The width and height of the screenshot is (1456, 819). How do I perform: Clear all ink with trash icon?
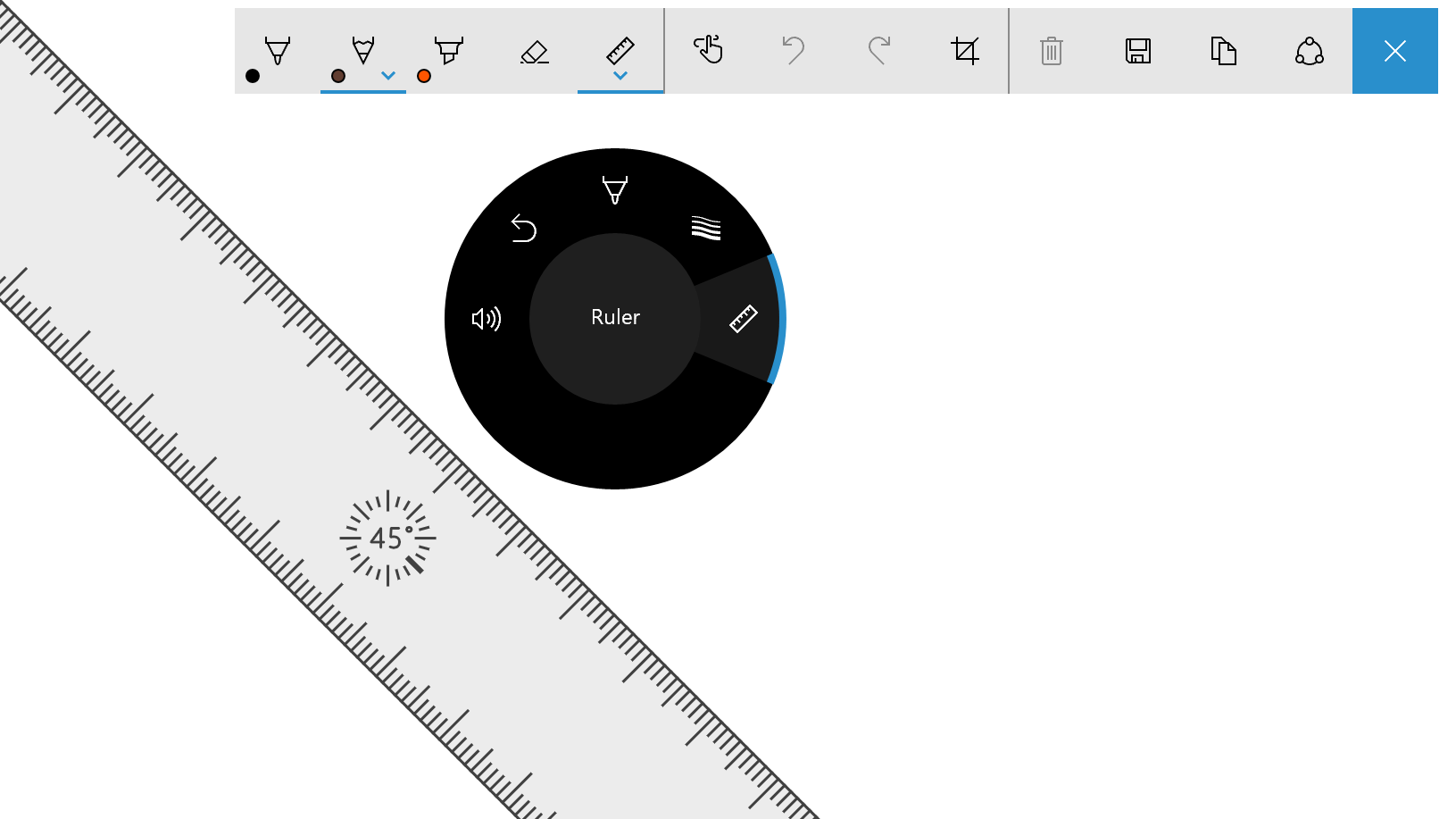(1052, 51)
